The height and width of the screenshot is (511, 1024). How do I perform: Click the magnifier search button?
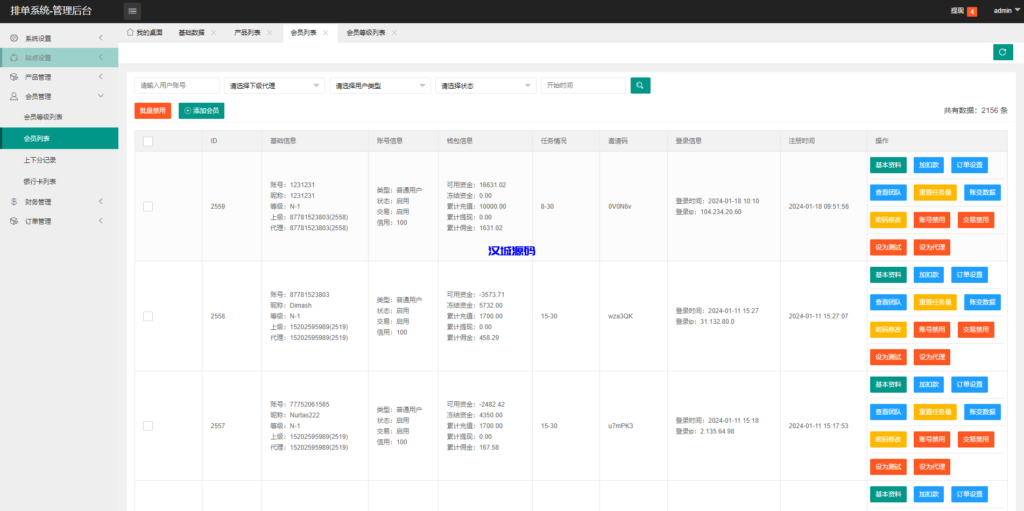point(640,86)
